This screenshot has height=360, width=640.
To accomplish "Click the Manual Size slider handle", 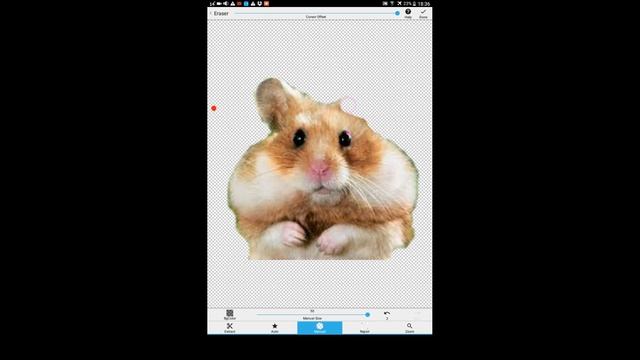I will [x=367, y=315].
